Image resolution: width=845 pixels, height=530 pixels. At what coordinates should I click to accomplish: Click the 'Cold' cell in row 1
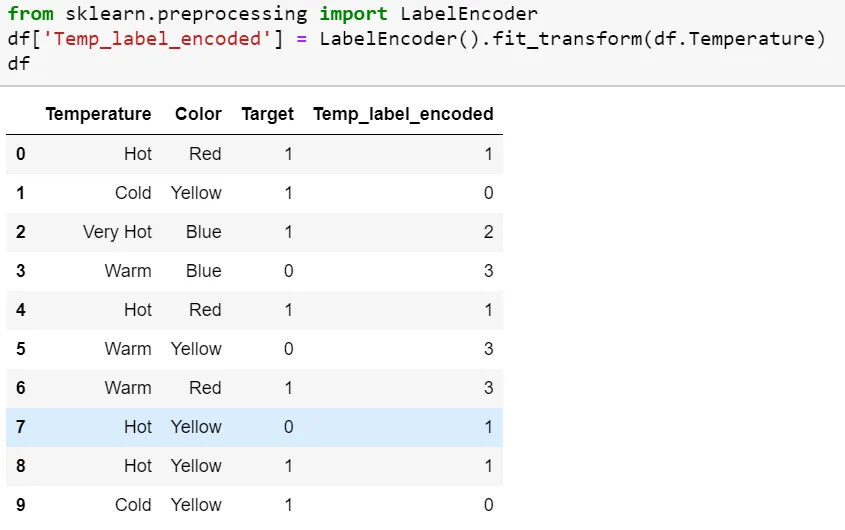(x=133, y=193)
